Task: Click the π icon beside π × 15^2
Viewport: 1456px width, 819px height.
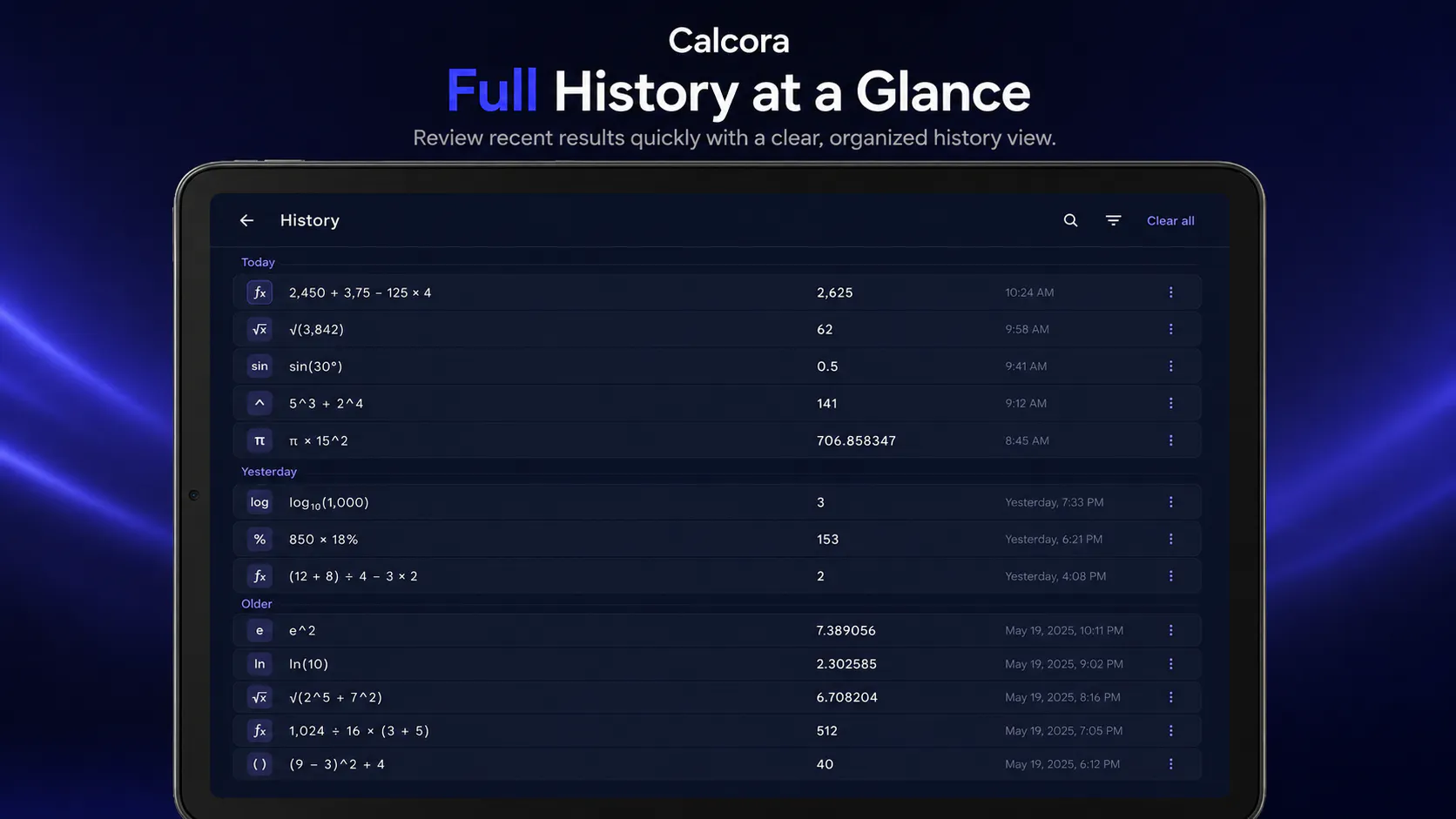Action: pyautogui.click(x=260, y=440)
